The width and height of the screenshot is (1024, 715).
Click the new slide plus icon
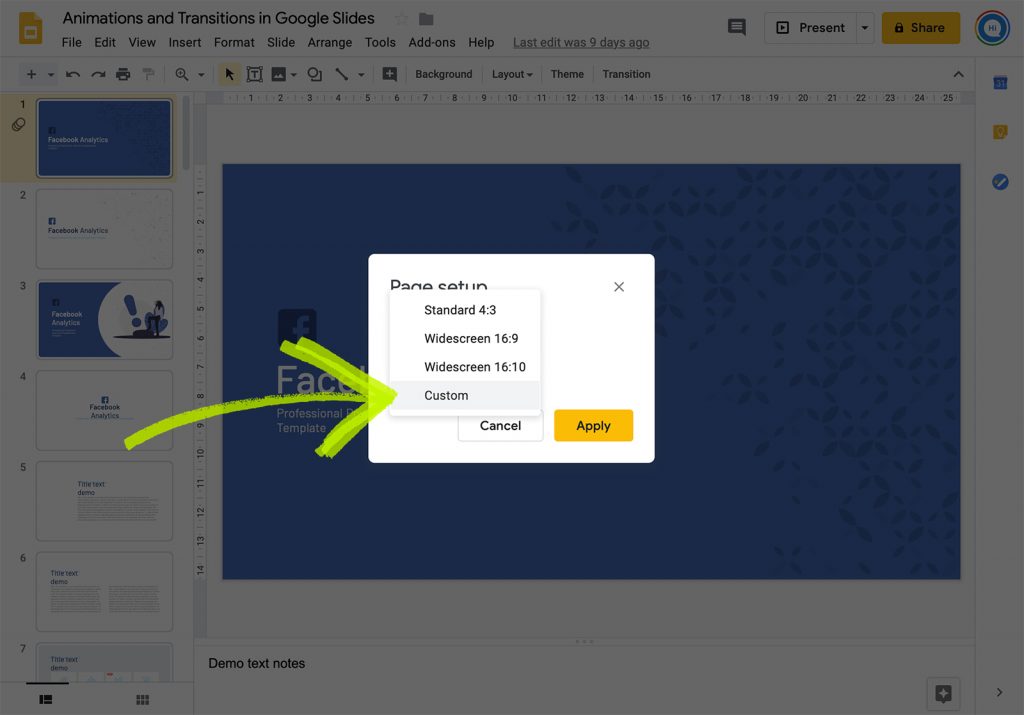31,74
